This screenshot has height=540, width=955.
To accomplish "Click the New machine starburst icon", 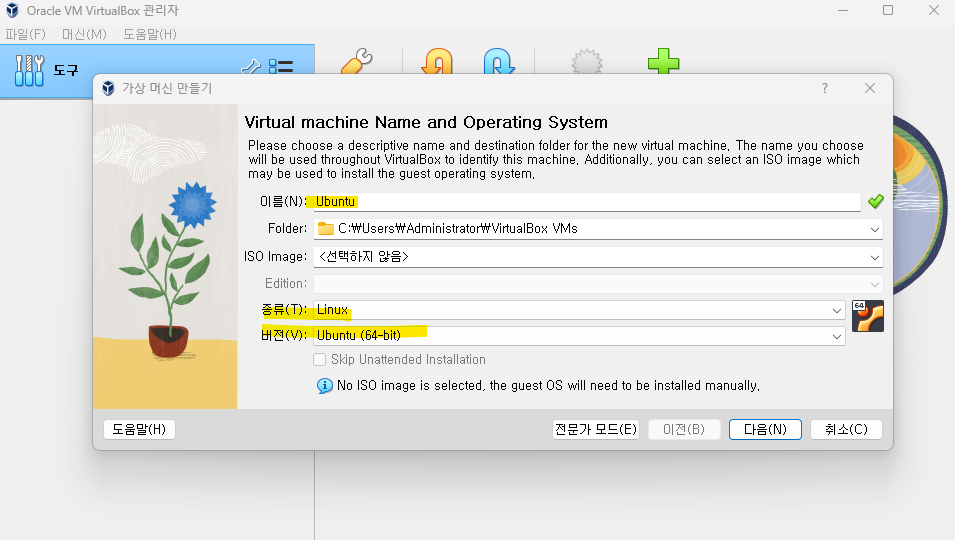I will click(x=587, y=61).
